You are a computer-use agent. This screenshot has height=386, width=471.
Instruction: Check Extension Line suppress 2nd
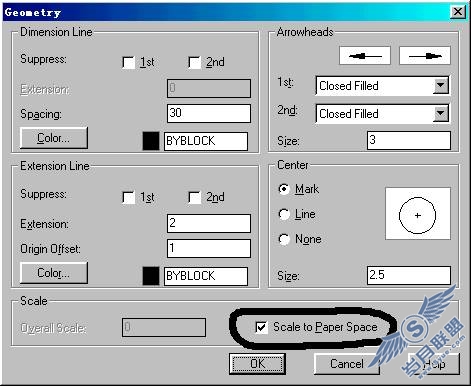pyautogui.click(x=194, y=197)
